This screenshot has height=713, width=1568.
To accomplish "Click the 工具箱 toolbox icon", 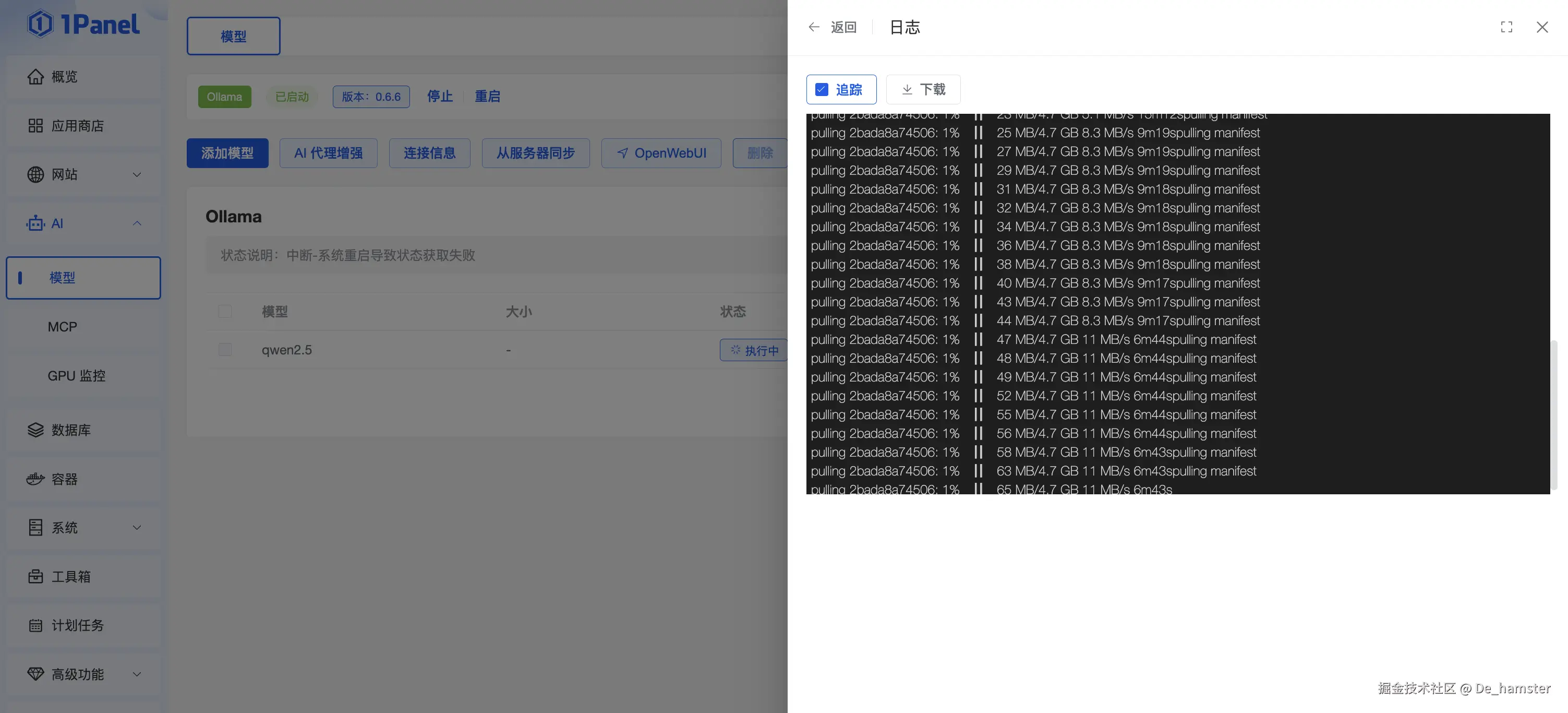I will click(35, 577).
